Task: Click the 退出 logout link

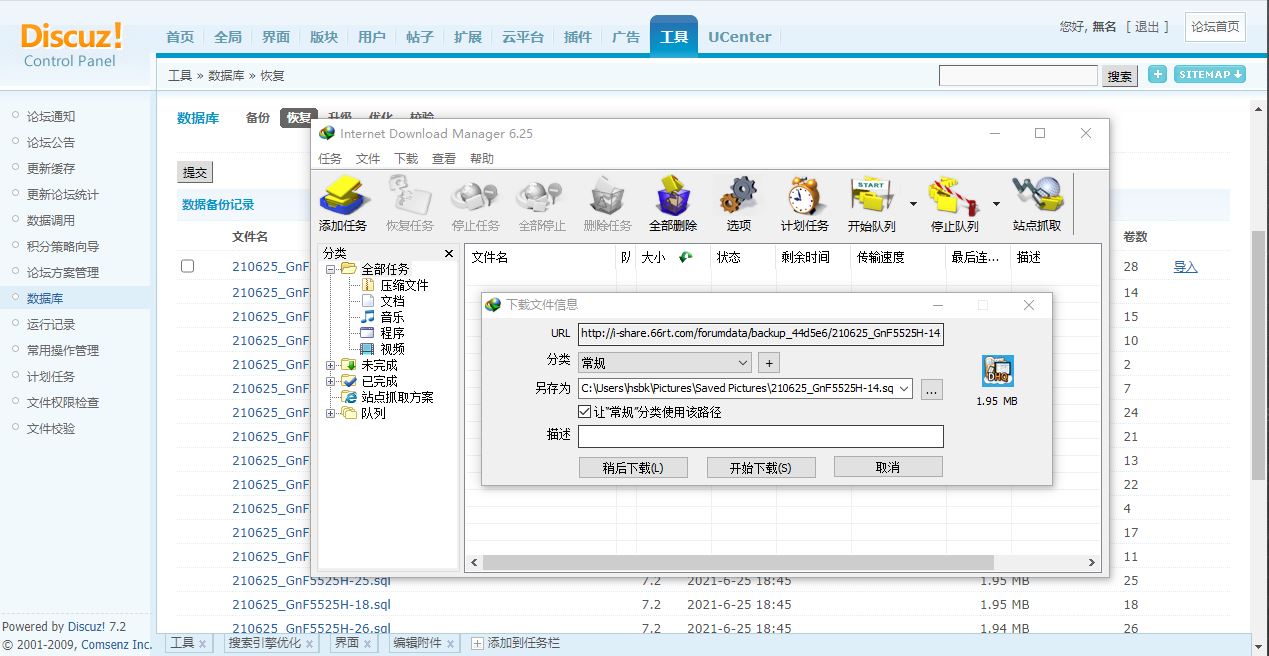Action: pos(1147,27)
